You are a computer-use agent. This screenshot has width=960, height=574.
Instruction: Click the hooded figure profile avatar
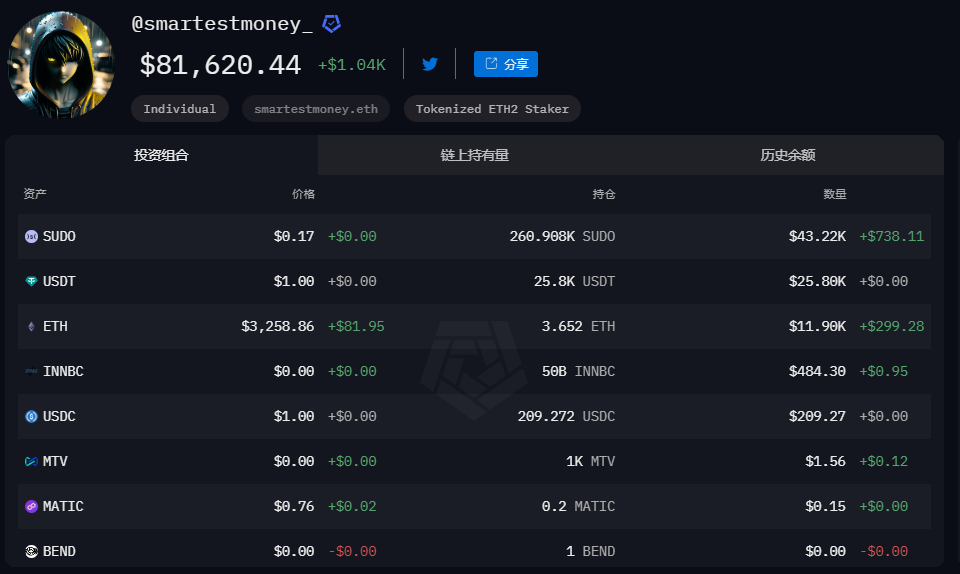pos(62,65)
